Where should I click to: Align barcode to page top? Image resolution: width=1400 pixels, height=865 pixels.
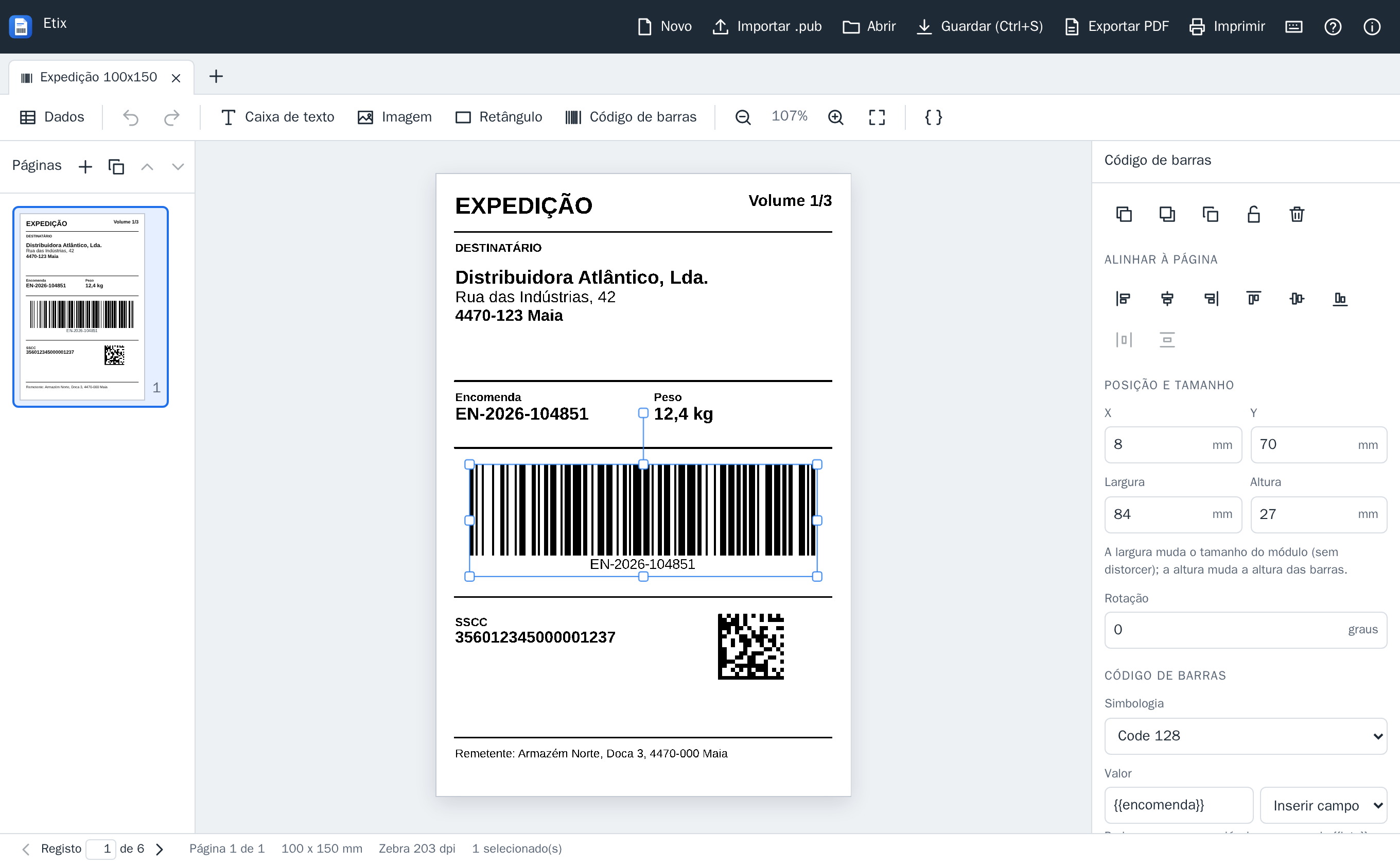pyautogui.click(x=1254, y=299)
